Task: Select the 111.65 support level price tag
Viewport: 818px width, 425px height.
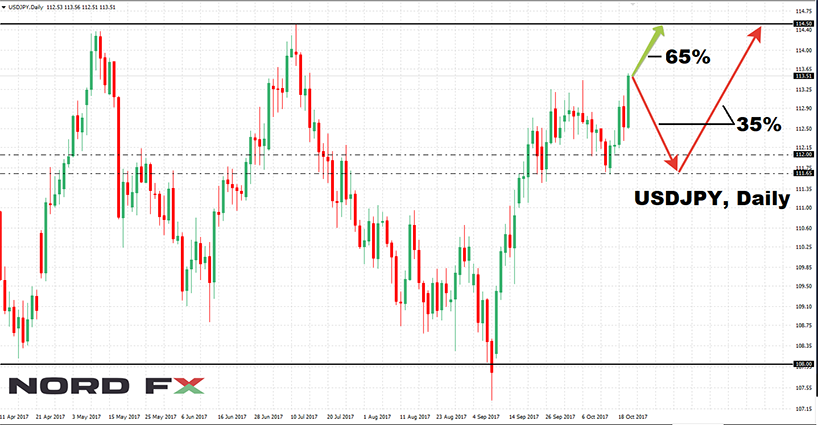Action: [802, 173]
